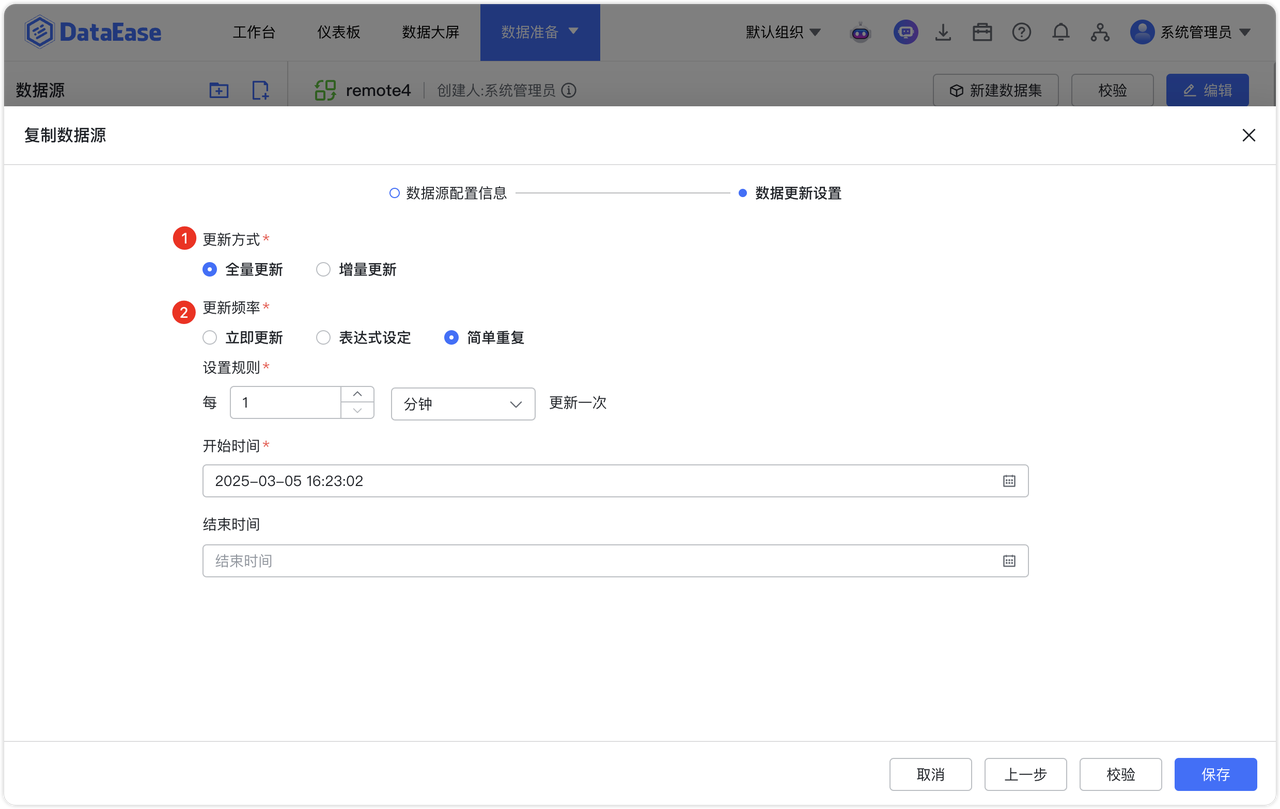Viewport: 1280px width, 809px height.
Task: Click the creator info circle icon
Action: [569, 90]
